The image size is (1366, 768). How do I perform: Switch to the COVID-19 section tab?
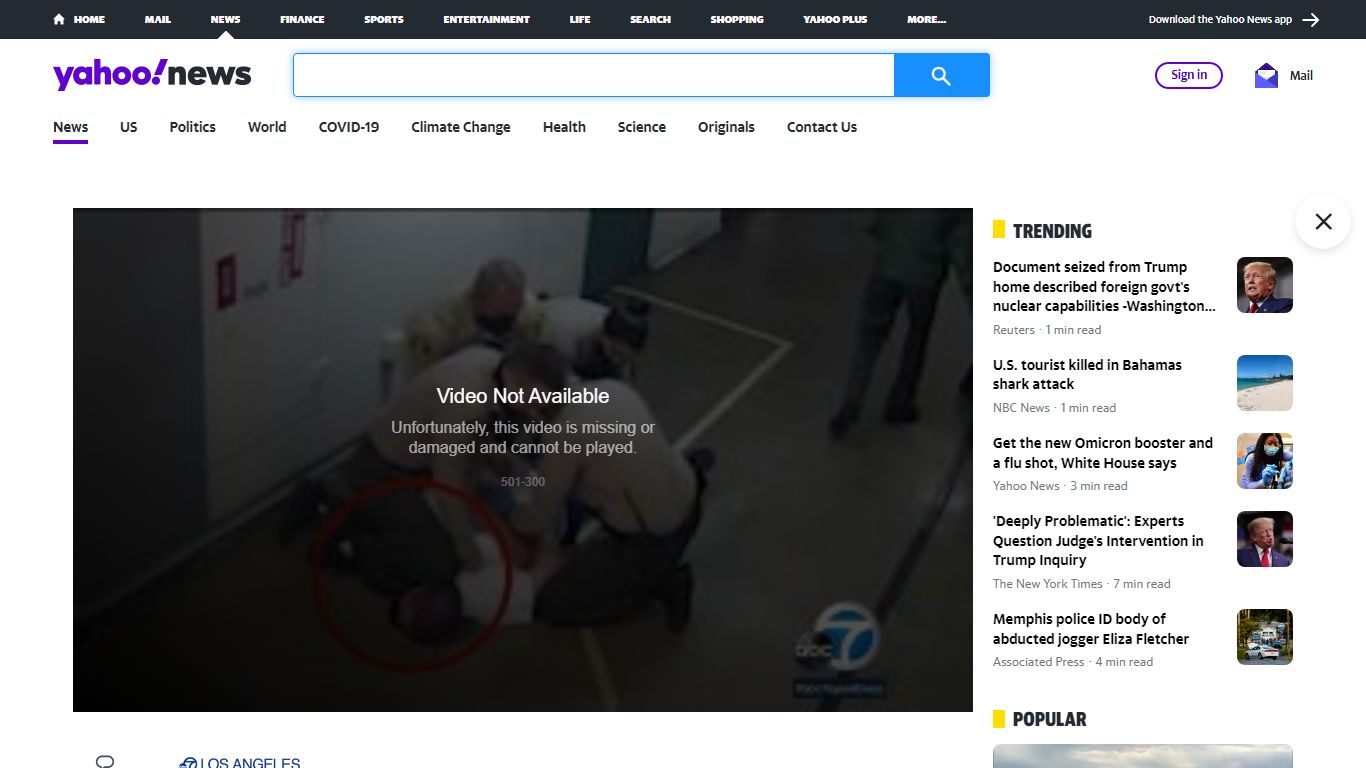tap(349, 127)
